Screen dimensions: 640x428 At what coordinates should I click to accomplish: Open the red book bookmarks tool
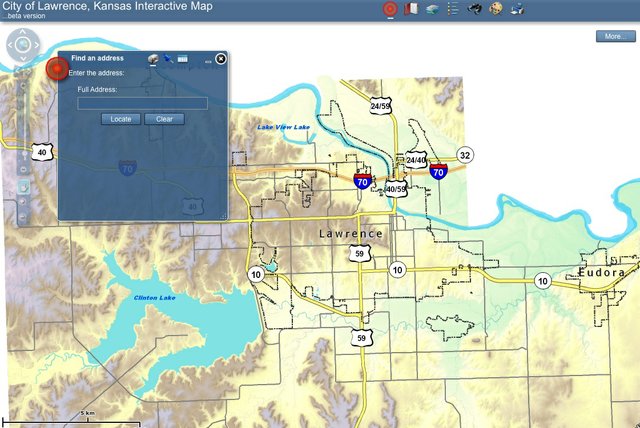click(411, 9)
